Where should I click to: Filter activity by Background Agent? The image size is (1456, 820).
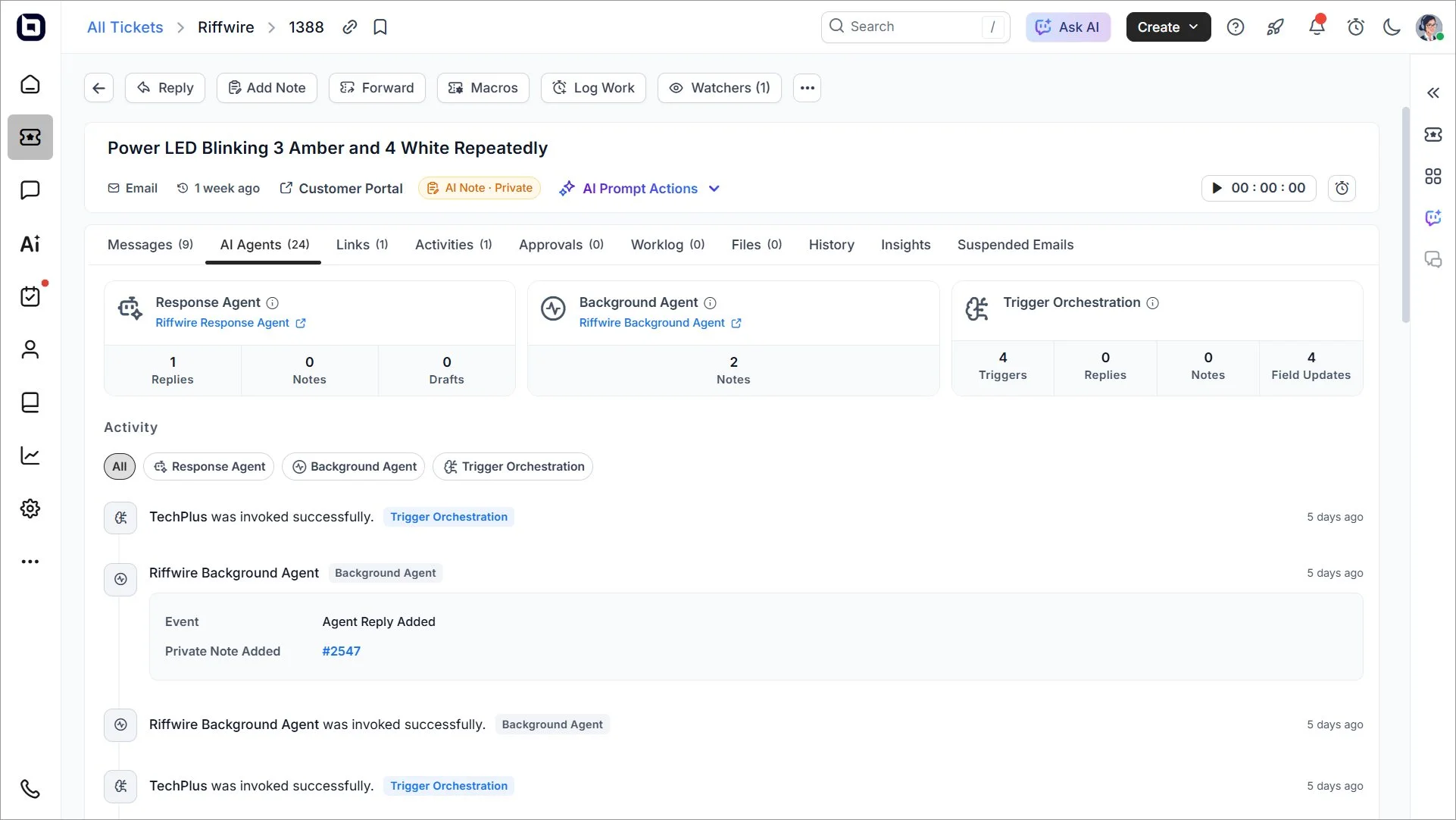(x=354, y=466)
